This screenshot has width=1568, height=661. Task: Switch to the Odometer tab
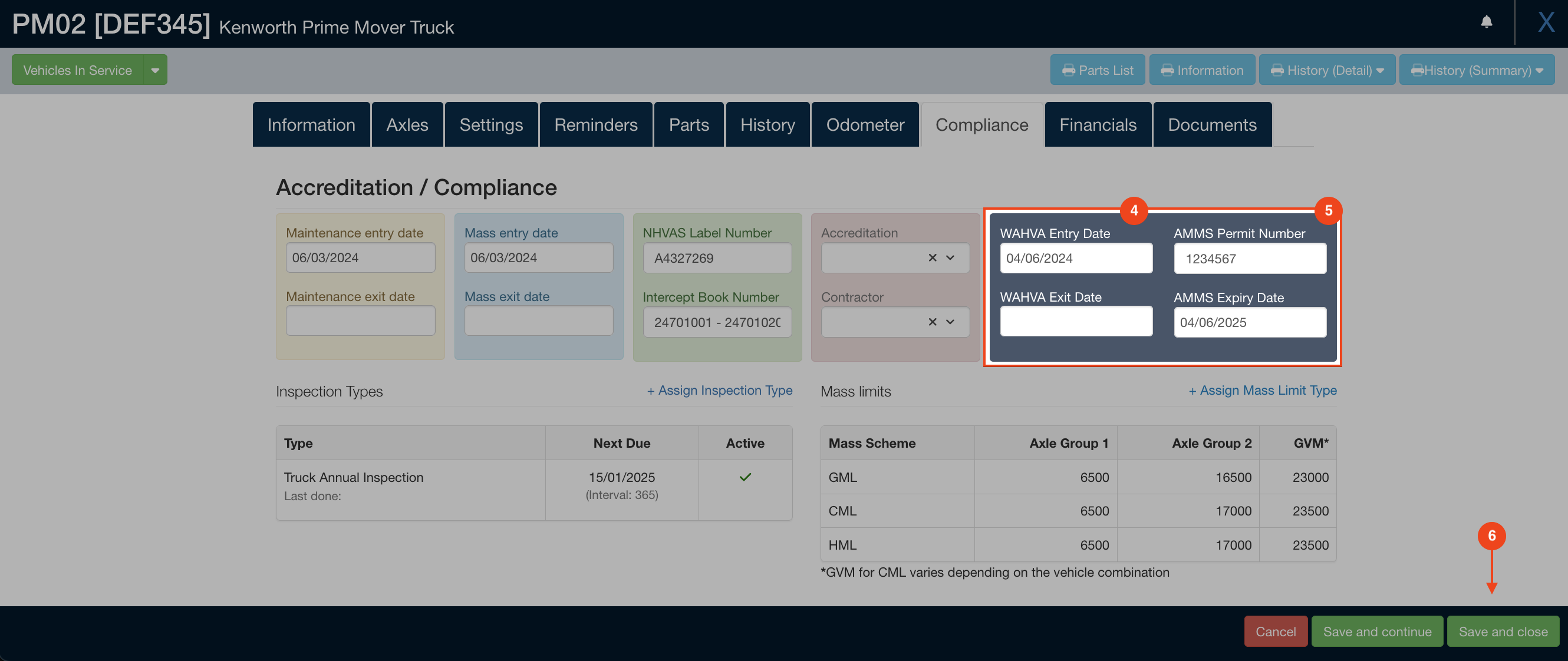864,125
